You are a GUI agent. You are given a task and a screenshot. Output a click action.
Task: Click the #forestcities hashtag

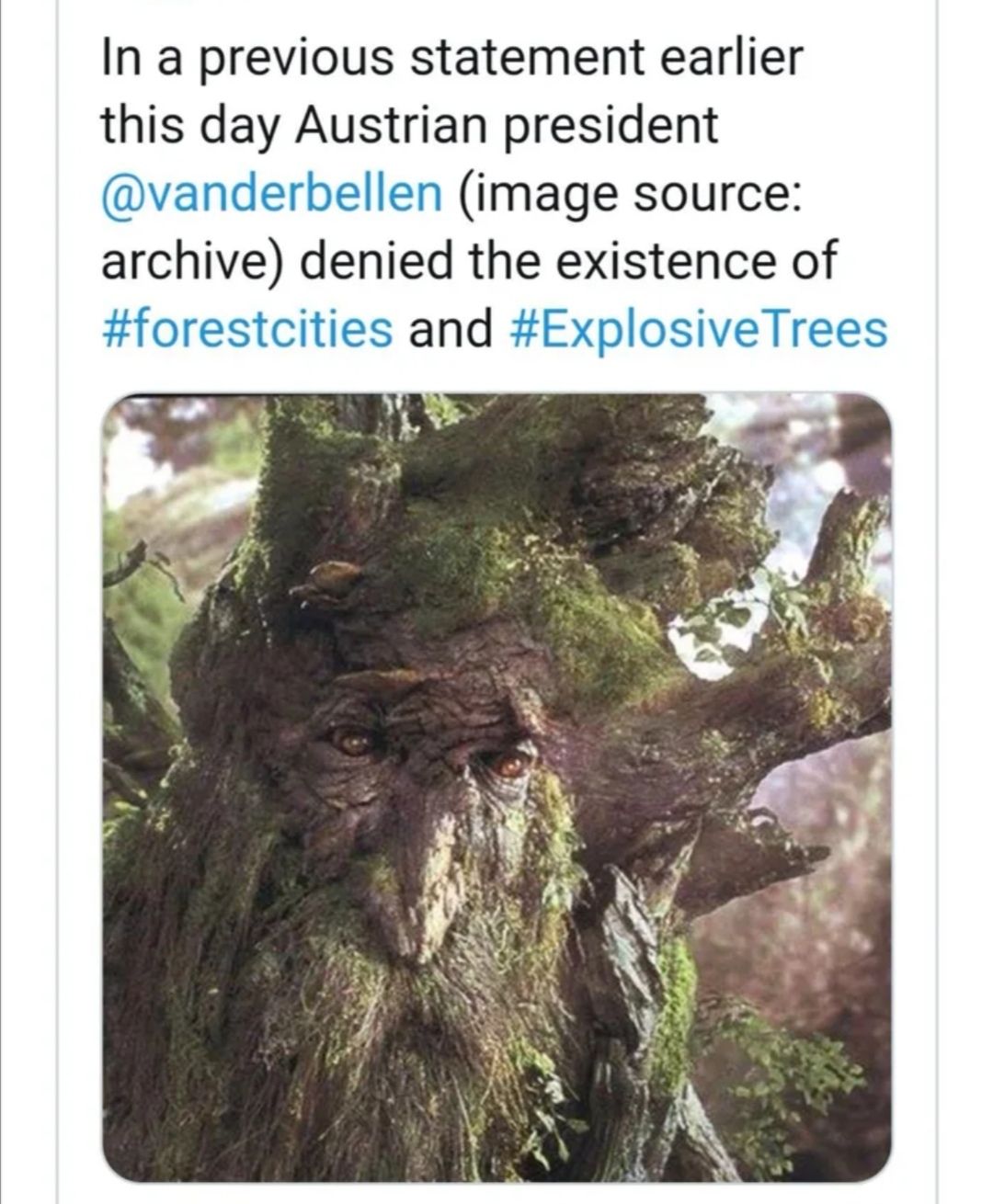pyautogui.click(x=245, y=329)
